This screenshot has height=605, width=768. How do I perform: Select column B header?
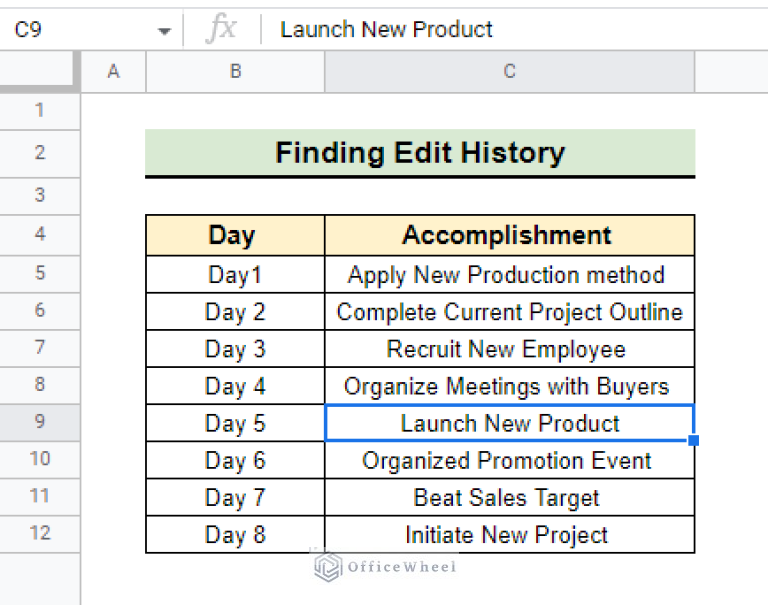pos(235,71)
